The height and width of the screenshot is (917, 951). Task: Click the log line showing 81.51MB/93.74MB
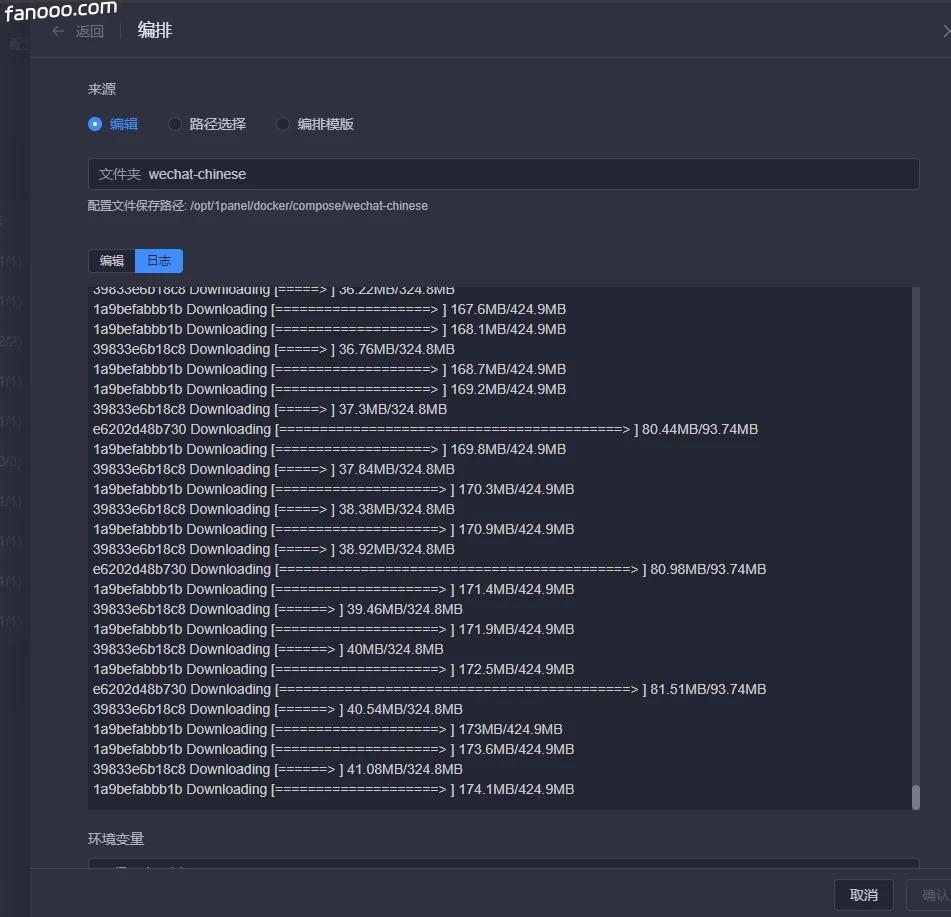pyautogui.click(x=429, y=689)
